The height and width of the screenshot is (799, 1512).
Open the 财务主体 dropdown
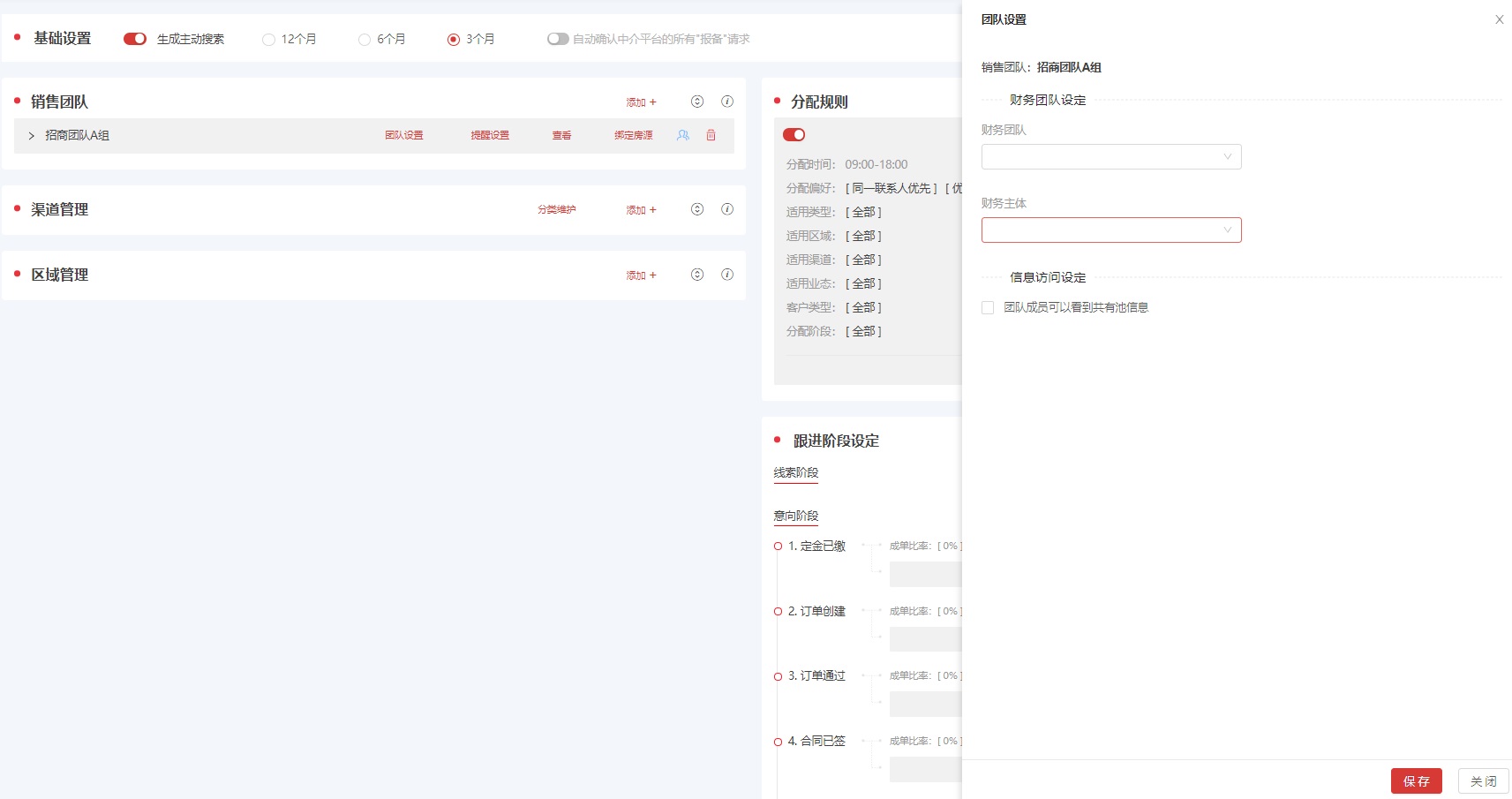(1110, 230)
